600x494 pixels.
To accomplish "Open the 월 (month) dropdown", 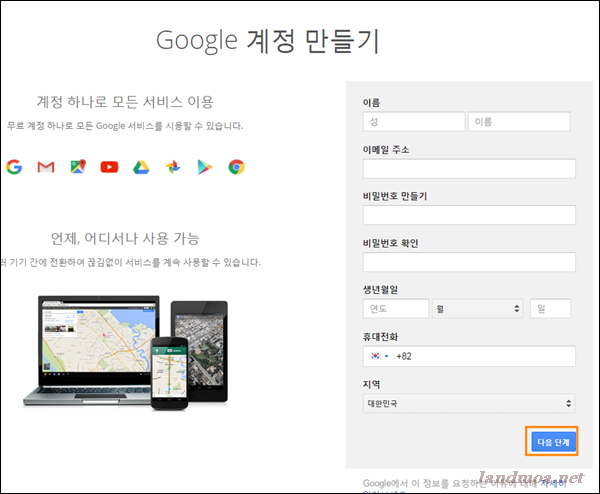I will point(478,308).
